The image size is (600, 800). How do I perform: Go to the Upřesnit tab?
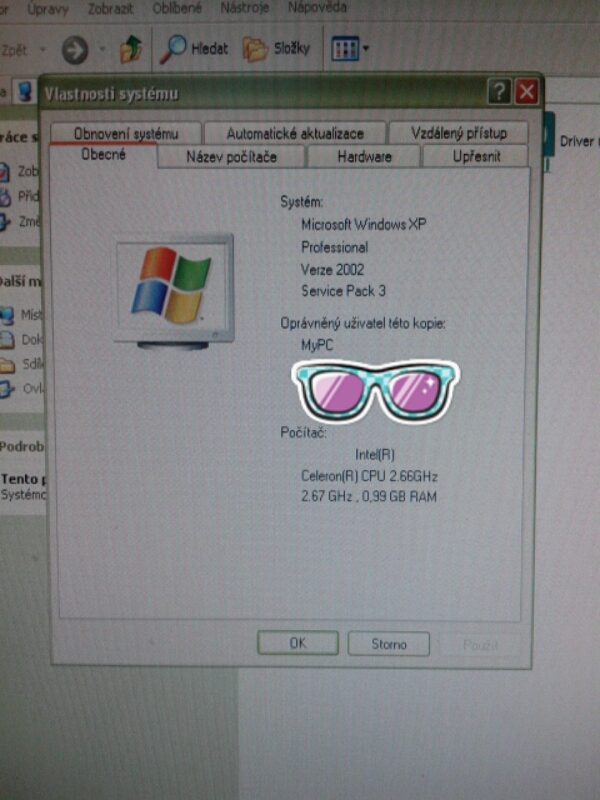(476, 157)
